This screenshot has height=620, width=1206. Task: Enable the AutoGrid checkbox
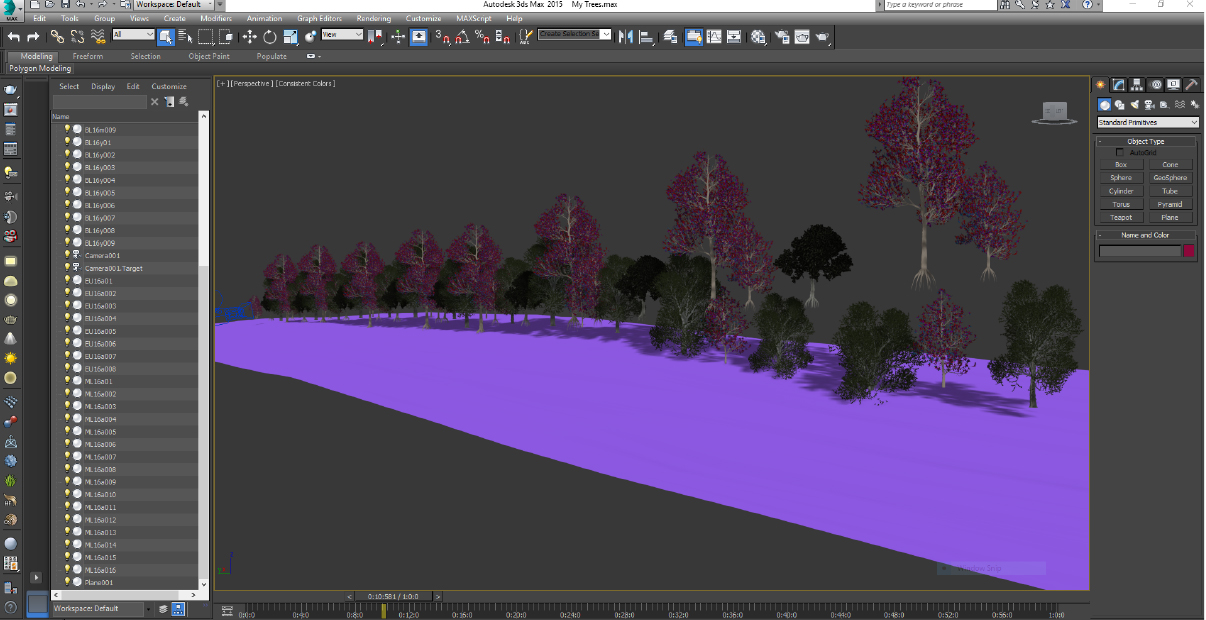pyautogui.click(x=1120, y=152)
